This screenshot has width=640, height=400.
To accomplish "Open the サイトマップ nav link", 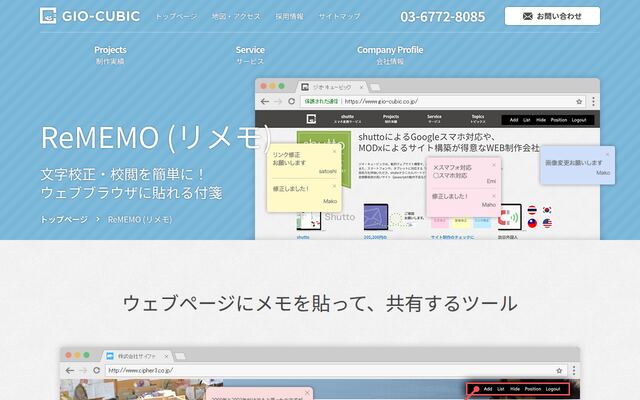I will pyautogui.click(x=339, y=16).
